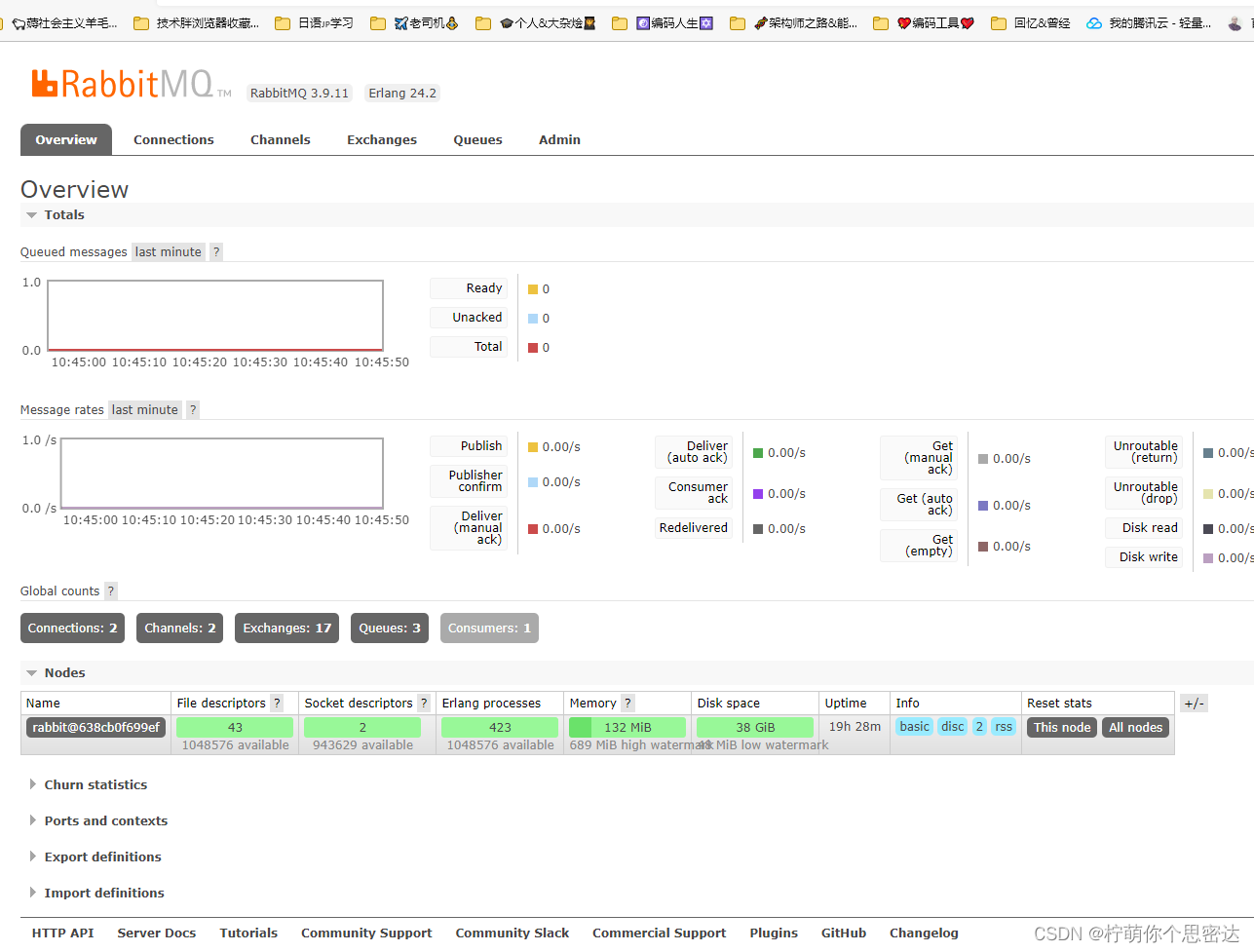Click the rss info tag
This screenshot has height=952, width=1254.
click(x=1004, y=726)
